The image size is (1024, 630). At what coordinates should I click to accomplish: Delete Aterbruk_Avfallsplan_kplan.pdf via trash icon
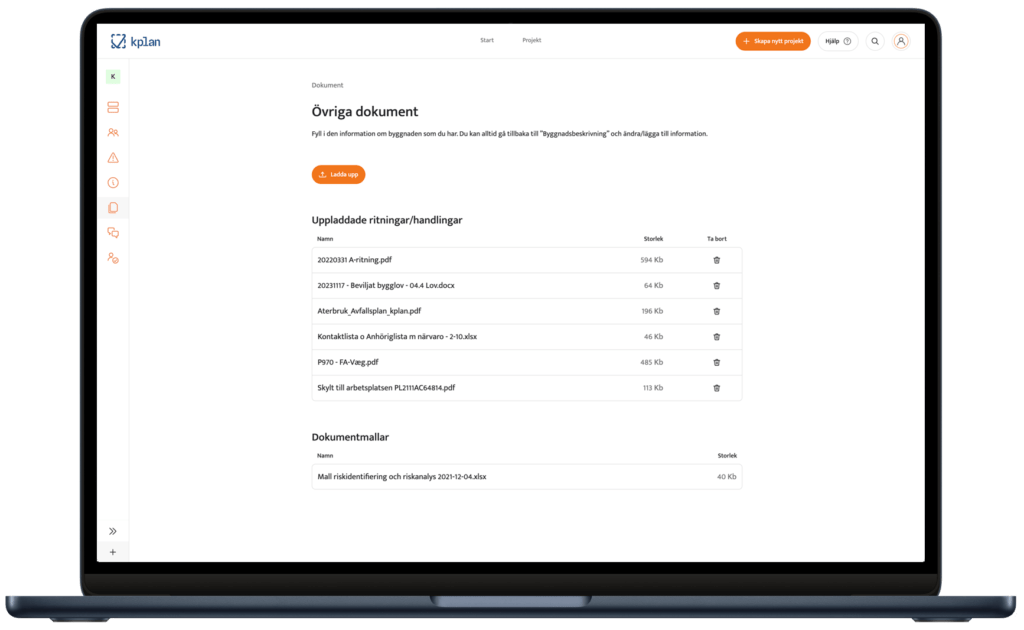(x=716, y=311)
